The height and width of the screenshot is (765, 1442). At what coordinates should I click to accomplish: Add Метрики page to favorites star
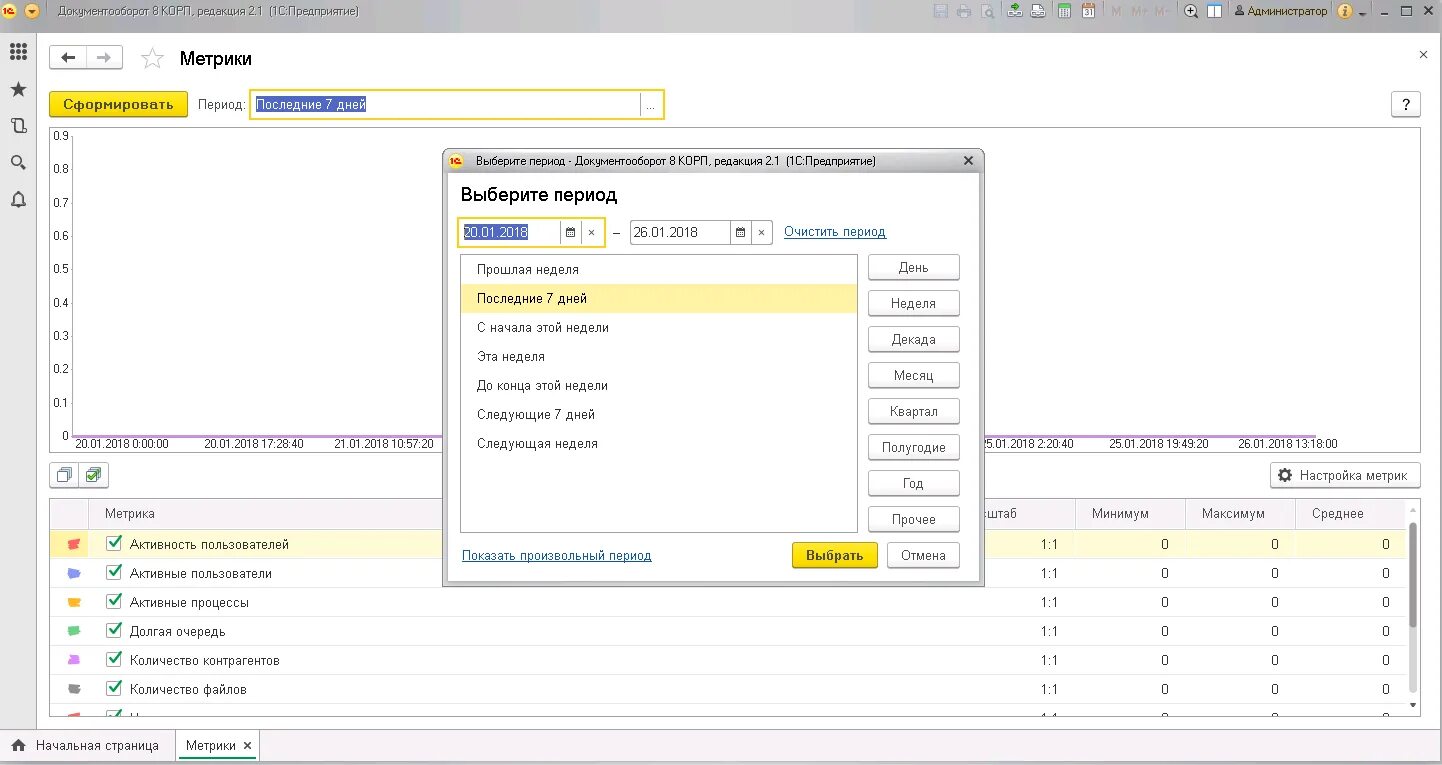152,59
